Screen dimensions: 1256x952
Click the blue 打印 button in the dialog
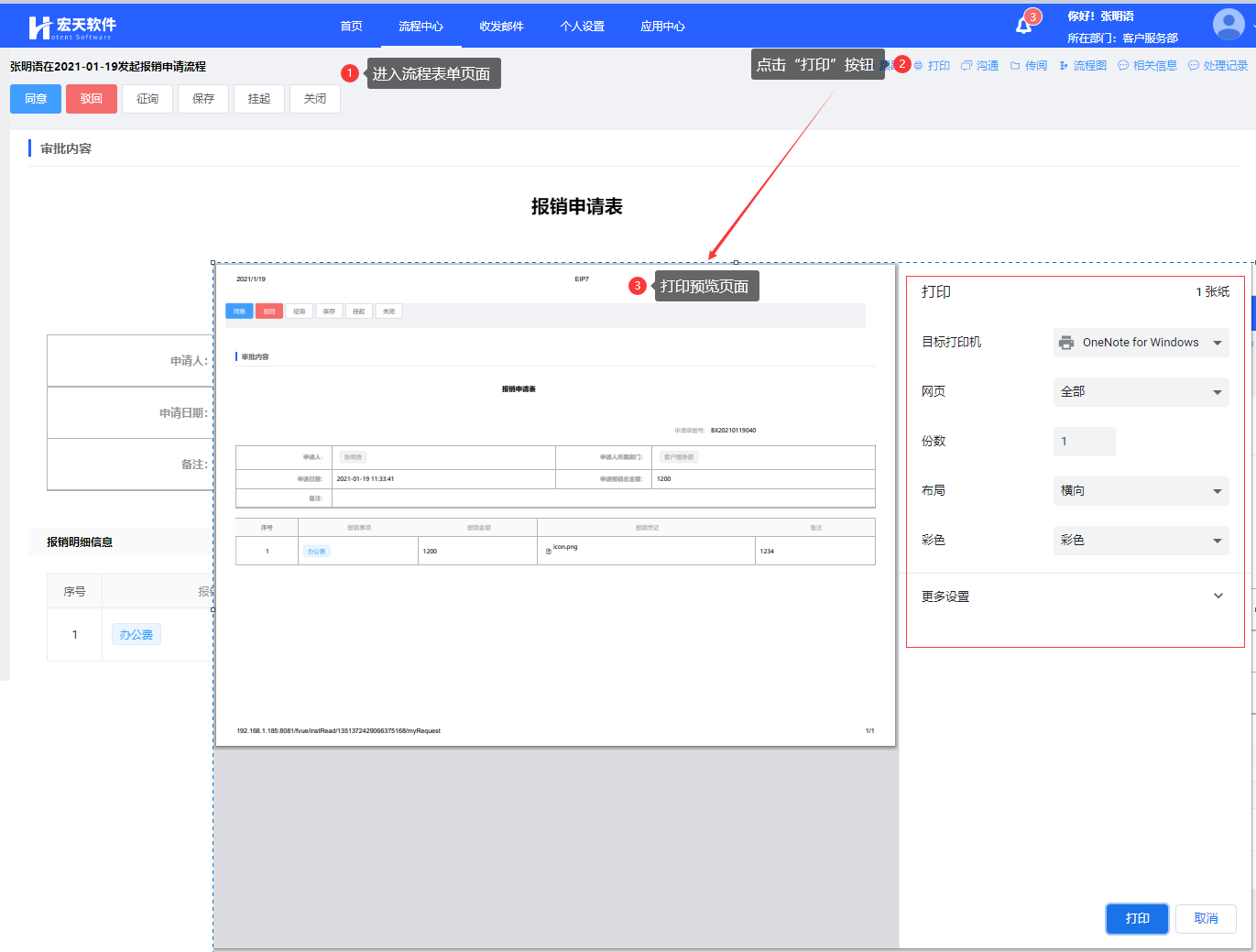click(1137, 918)
